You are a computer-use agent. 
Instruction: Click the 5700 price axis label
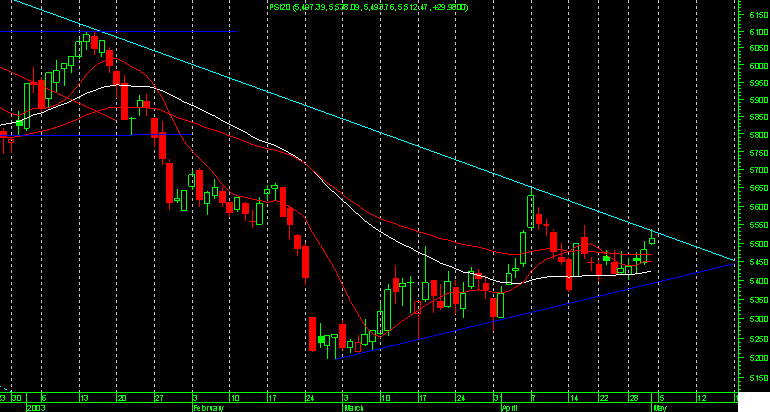(x=759, y=171)
